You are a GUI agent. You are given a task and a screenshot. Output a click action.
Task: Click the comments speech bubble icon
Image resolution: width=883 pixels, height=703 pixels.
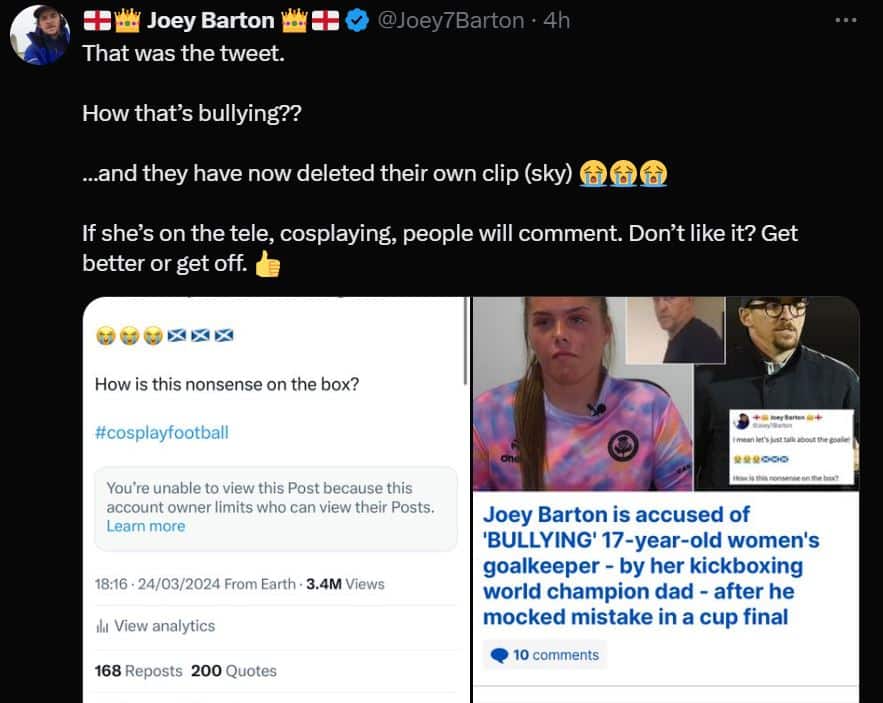(499, 655)
